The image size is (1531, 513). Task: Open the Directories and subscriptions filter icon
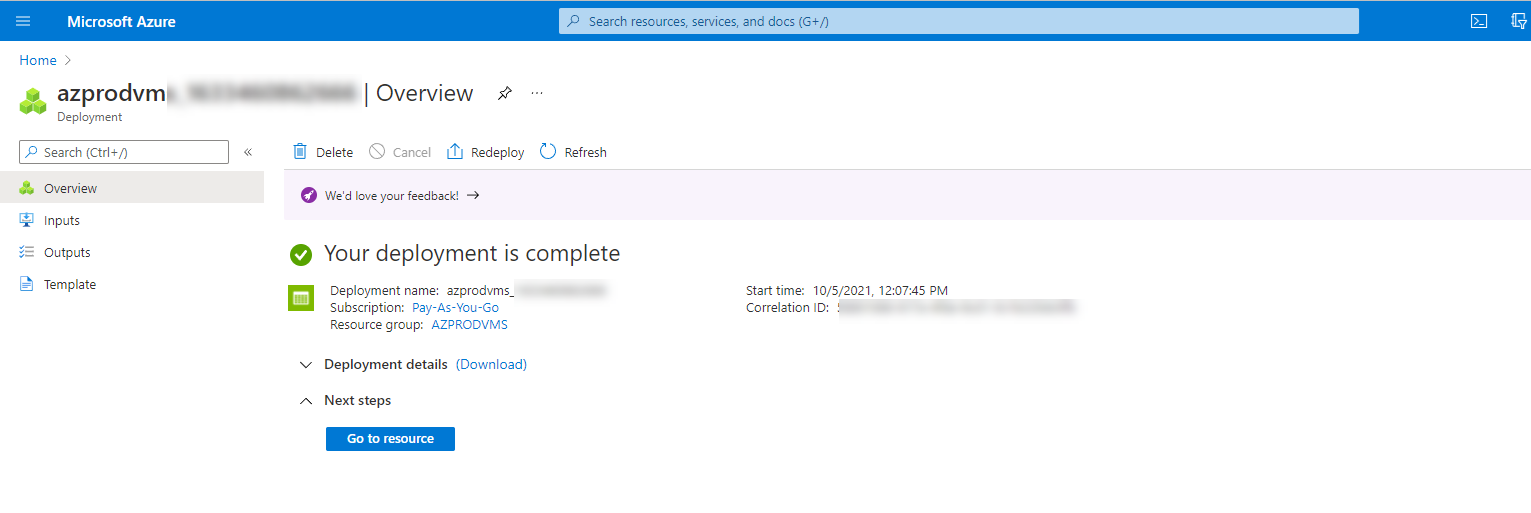coord(1519,21)
